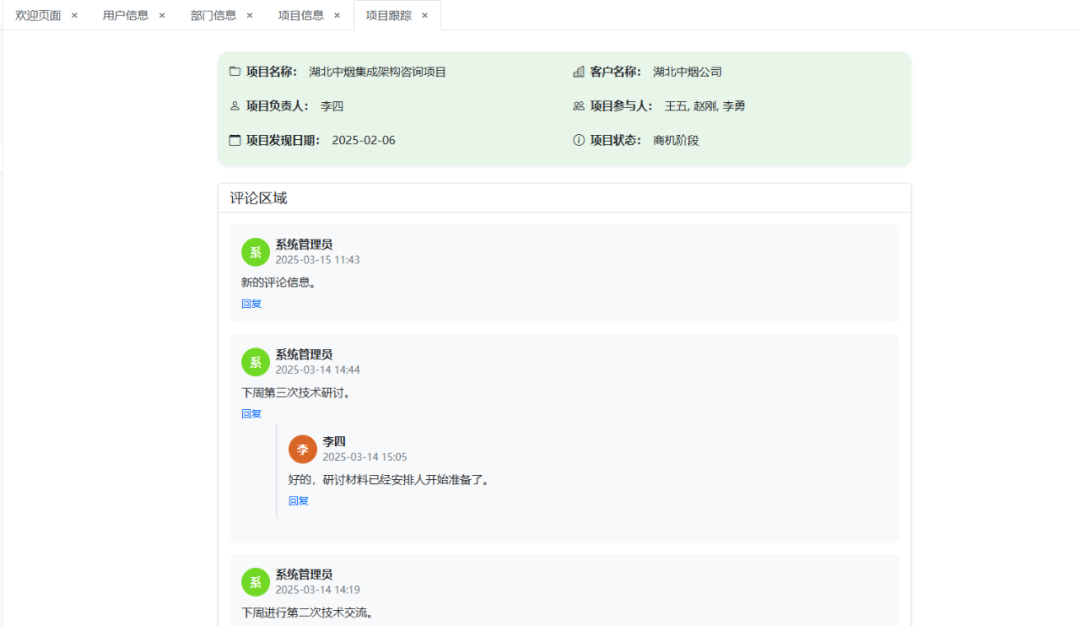
Task: Click the green avatar of the first 系统管理员 comment
Action: pos(255,252)
